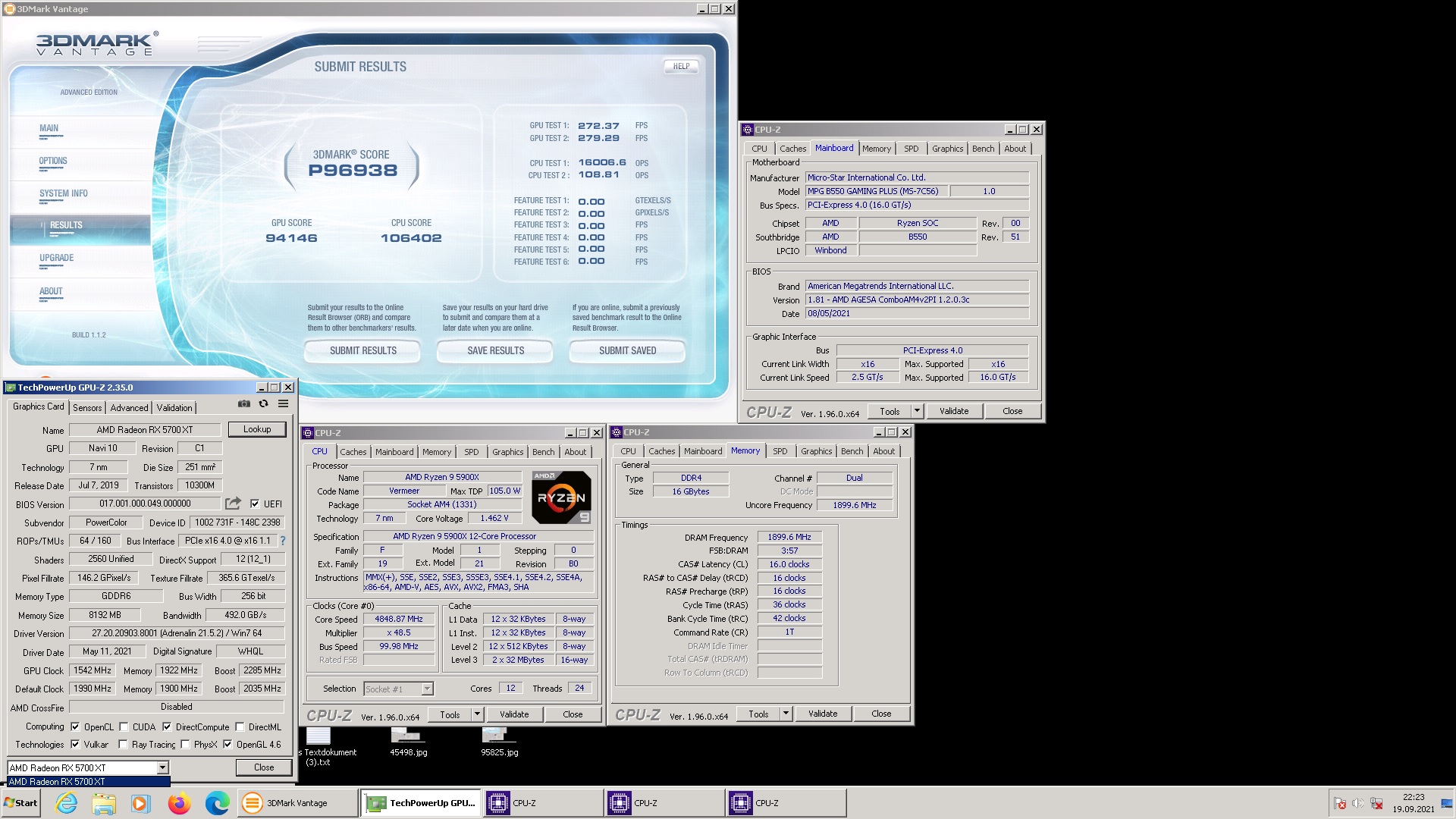Click the GPU-Z refresh icon
Viewport: 1456px width, 819px height.
tap(263, 404)
